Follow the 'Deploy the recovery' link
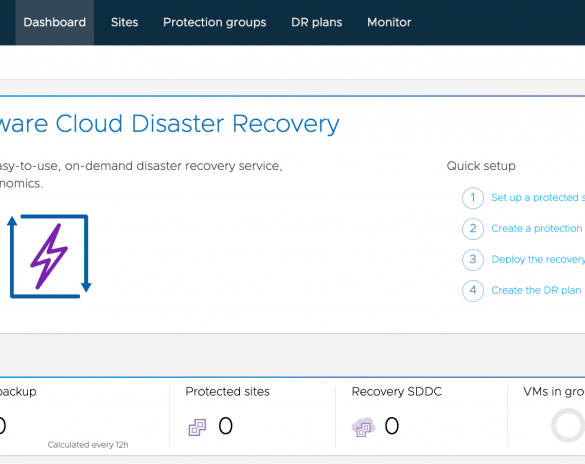 [538, 259]
